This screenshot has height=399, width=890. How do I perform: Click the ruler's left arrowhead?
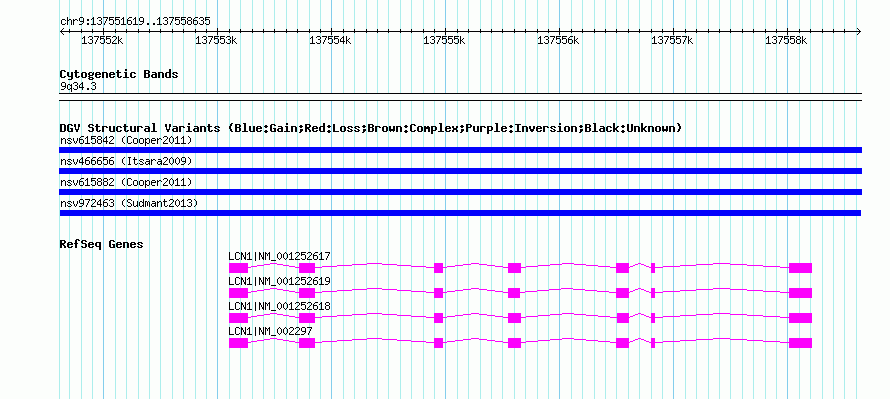tap(62, 31)
